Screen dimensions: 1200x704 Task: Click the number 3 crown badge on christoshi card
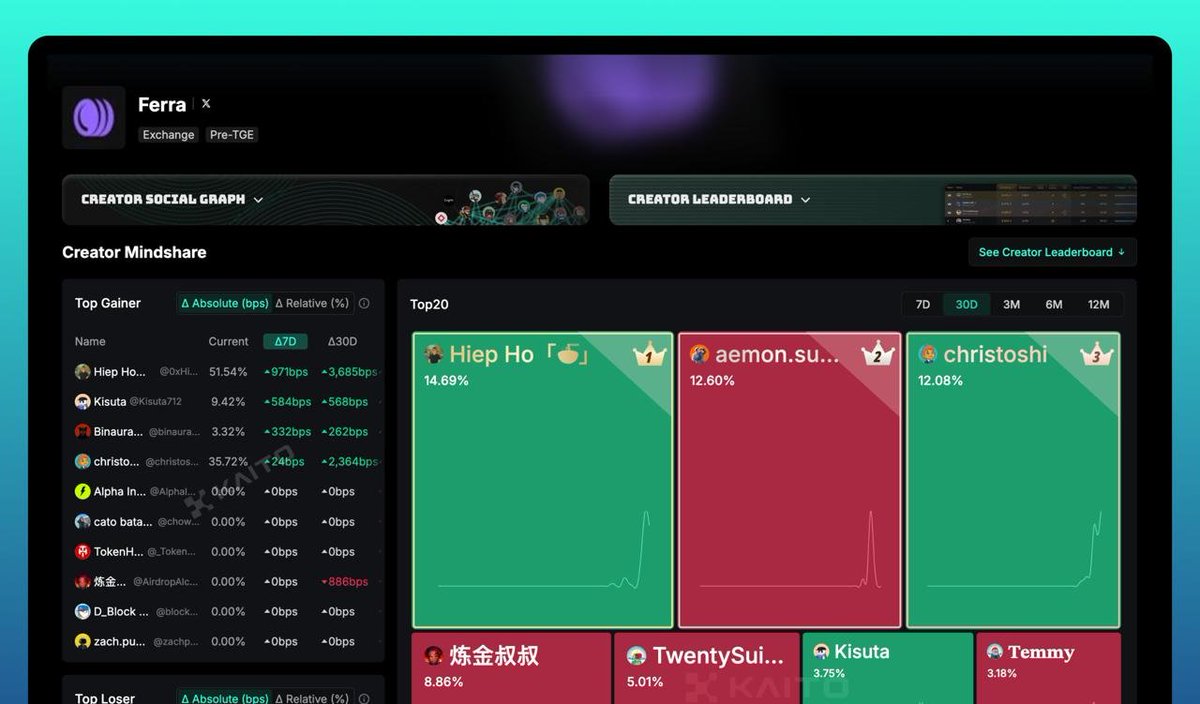tap(1096, 354)
